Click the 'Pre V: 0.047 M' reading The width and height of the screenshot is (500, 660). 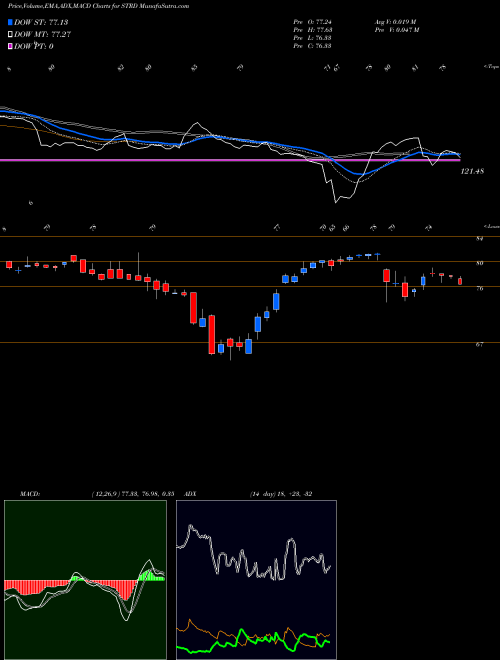pyautogui.click(x=399, y=30)
